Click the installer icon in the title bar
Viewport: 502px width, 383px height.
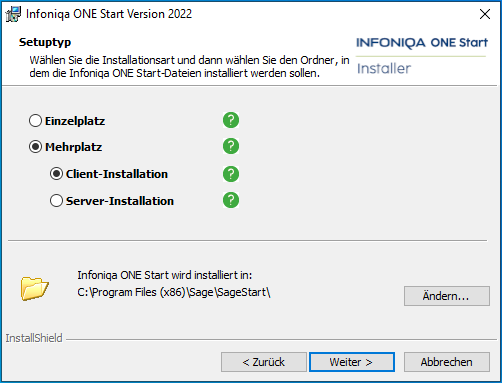tap(13, 14)
